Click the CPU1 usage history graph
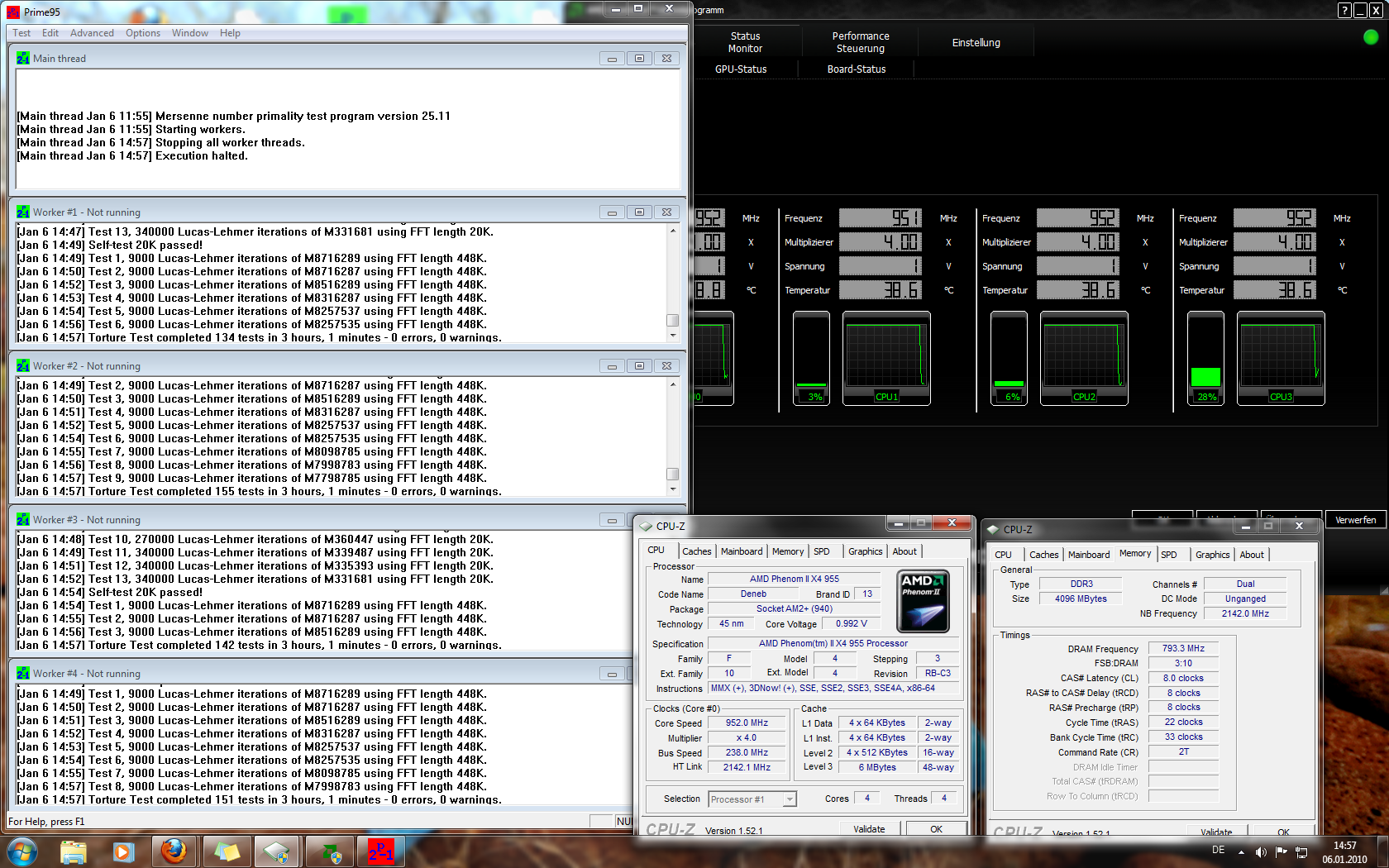Image resolution: width=1389 pixels, height=868 pixels. [x=886, y=359]
